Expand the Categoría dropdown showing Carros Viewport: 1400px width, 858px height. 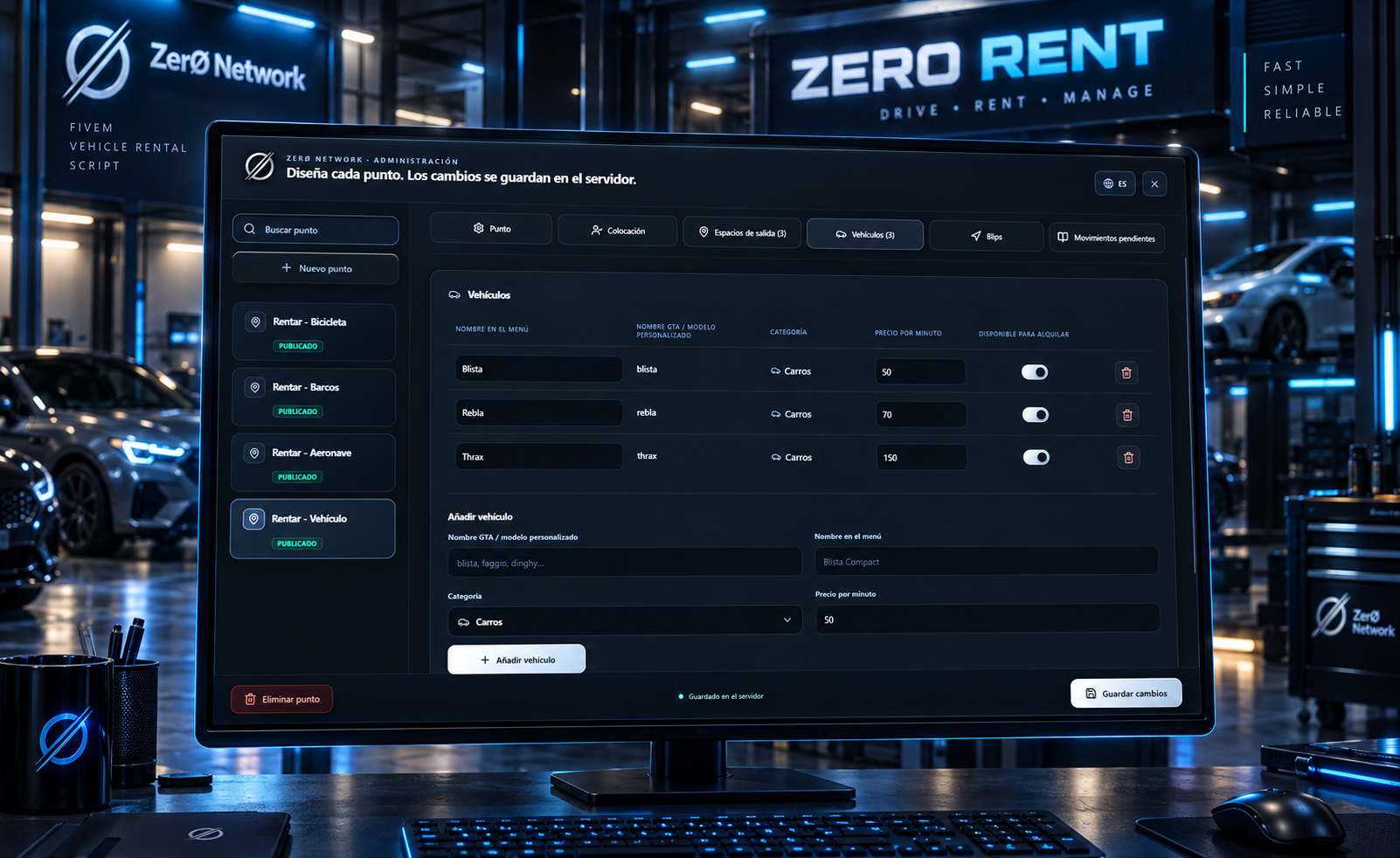point(625,621)
